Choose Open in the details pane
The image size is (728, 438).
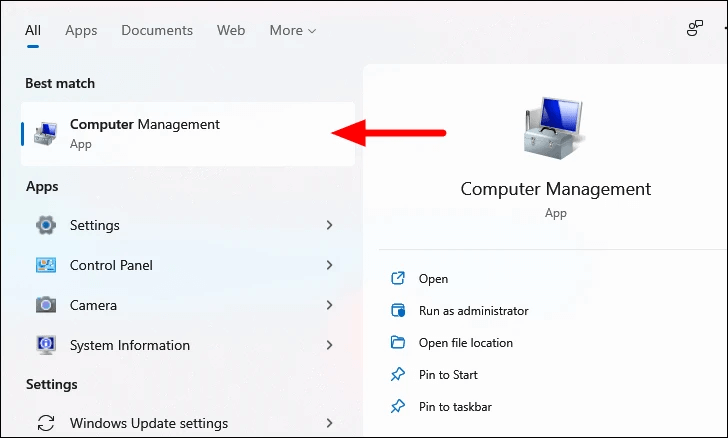click(x=433, y=279)
